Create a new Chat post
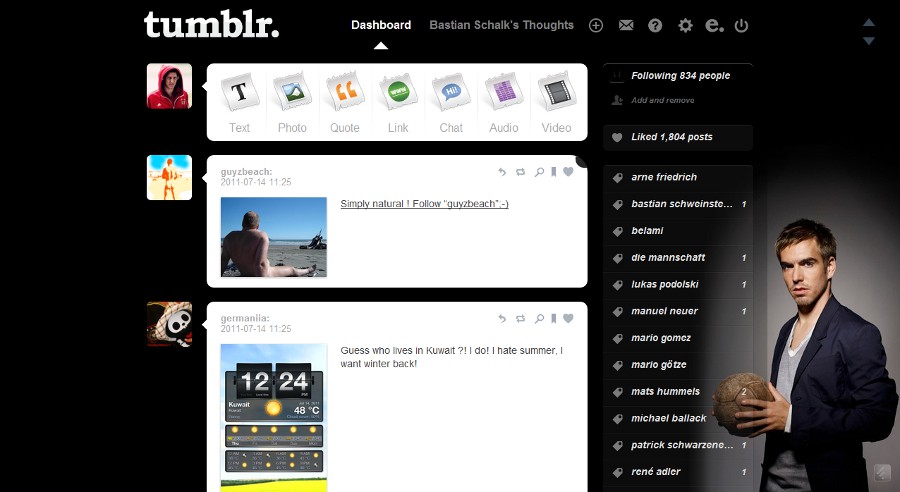Image resolution: width=900 pixels, height=492 pixels. click(x=451, y=103)
